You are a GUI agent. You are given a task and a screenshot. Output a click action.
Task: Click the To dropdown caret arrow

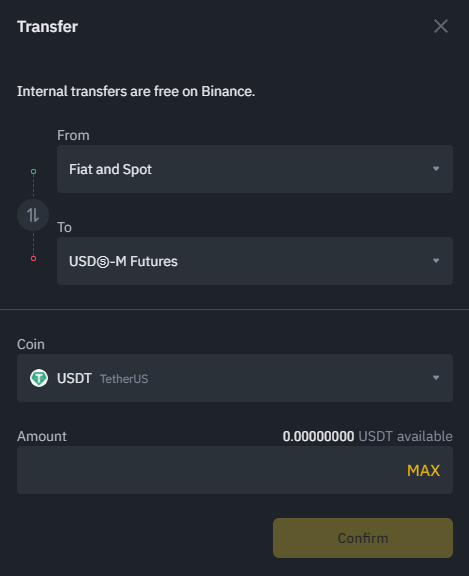point(436,261)
